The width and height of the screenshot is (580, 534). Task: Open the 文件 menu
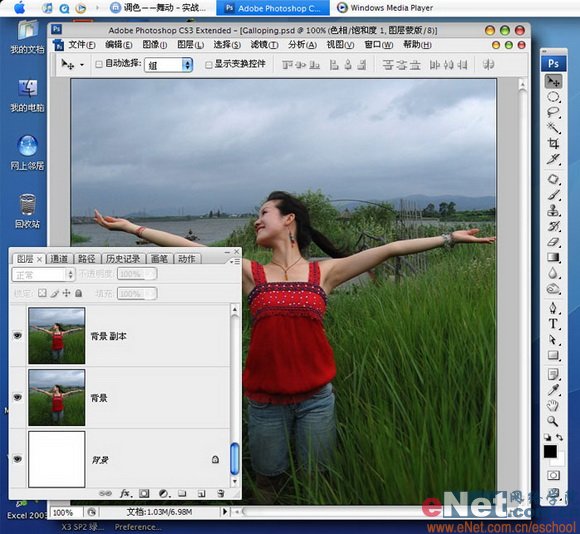point(81,45)
